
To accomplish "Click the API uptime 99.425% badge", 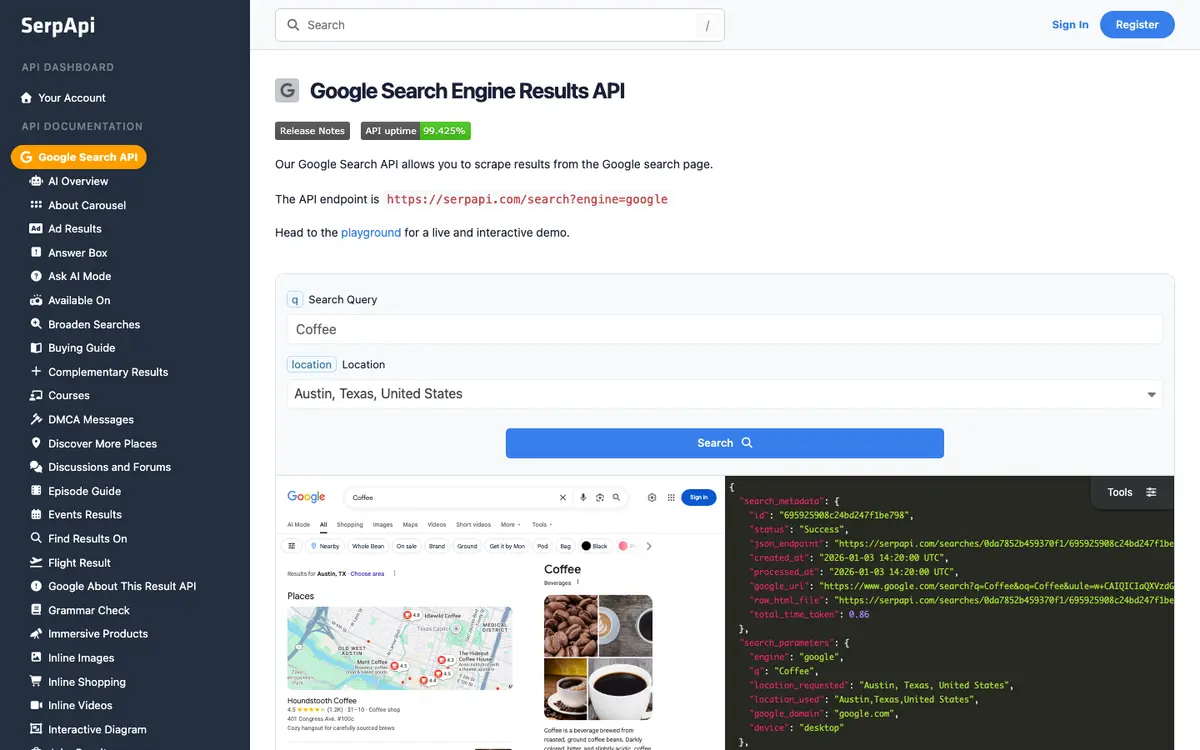I will point(415,131).
